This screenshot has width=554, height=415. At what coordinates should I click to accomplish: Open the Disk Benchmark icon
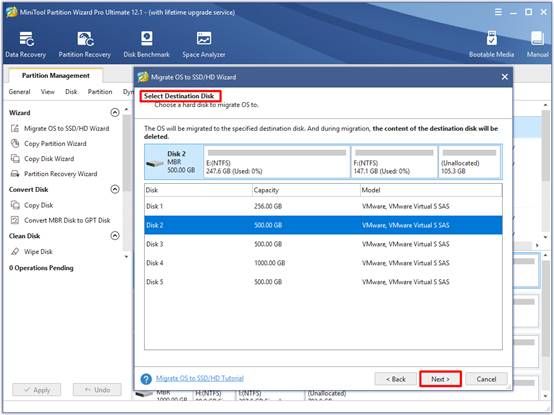(x=146, y=38)
